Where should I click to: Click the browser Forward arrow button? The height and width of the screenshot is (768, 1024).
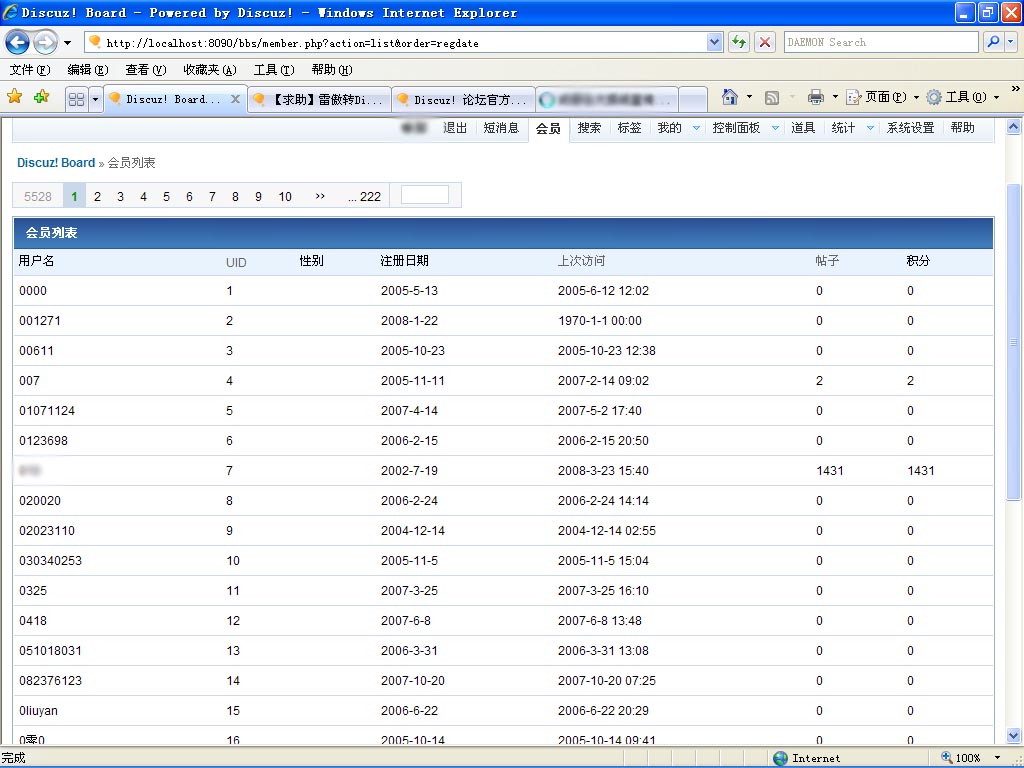(45, 43)
